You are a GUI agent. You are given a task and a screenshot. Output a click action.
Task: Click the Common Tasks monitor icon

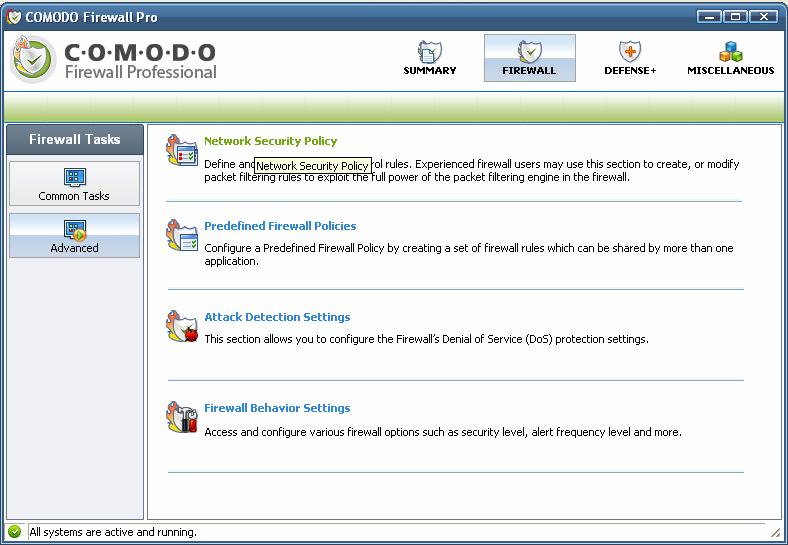(x=75, y=177)
